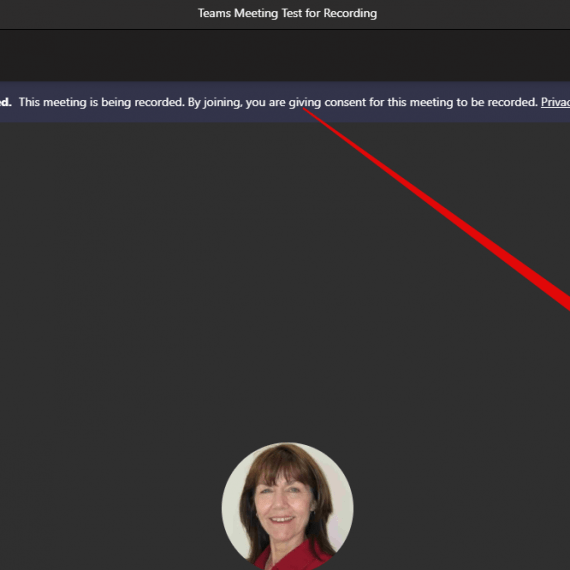
Task: Click the word meeting after This in banner
Action: click(65, 103)
